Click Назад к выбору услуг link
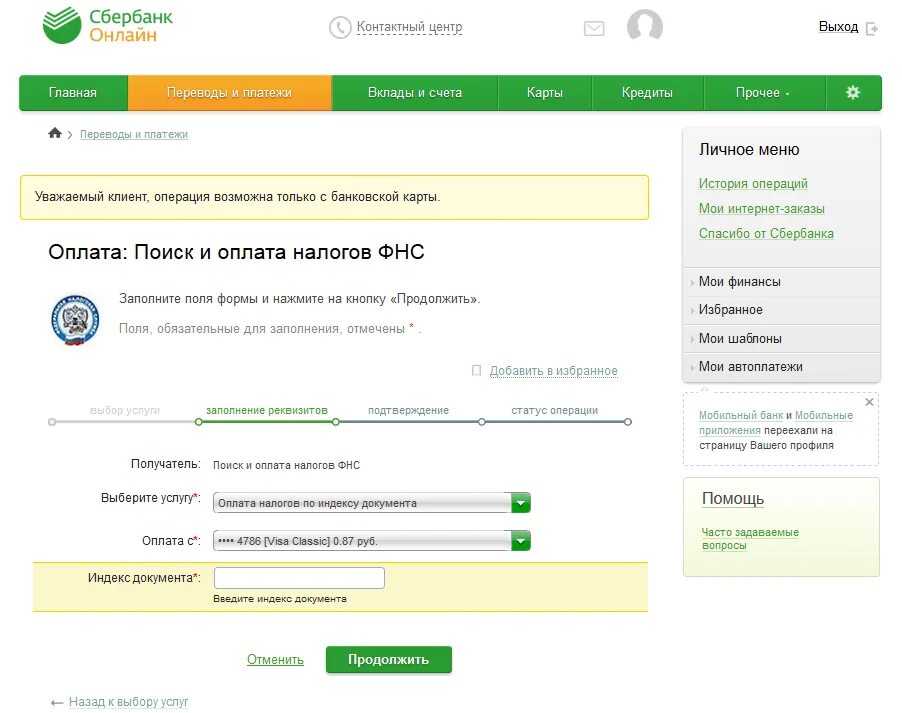 128,702
